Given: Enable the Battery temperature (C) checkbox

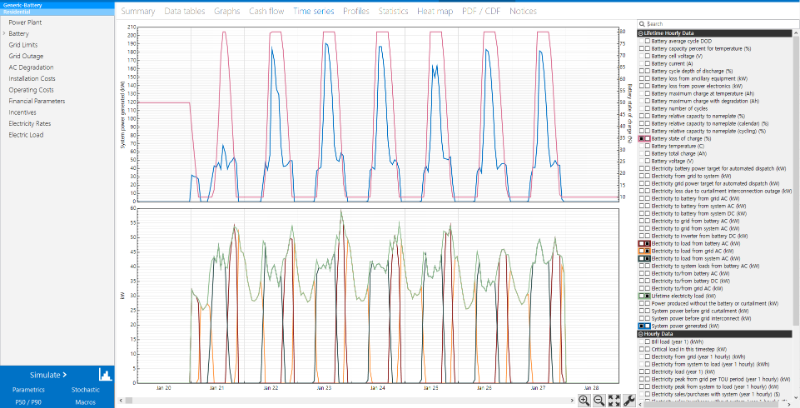Looking at the screenshot, I should click(x=647, y=146).
